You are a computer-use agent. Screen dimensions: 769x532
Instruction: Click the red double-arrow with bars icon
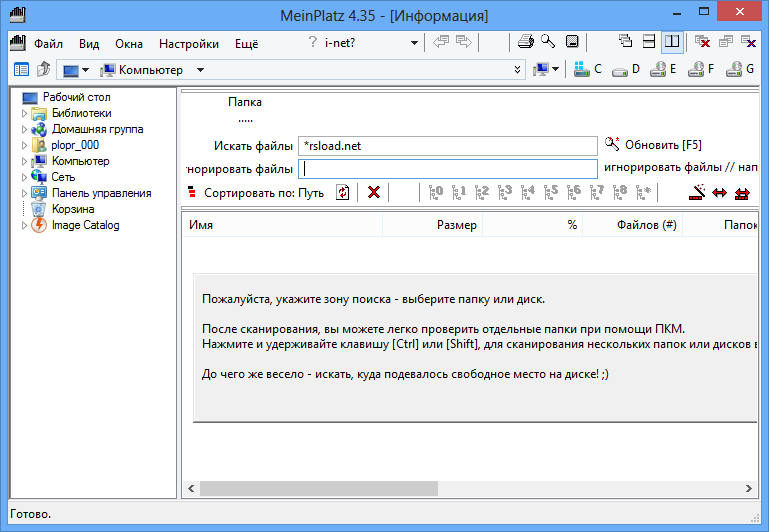point(742,193)
